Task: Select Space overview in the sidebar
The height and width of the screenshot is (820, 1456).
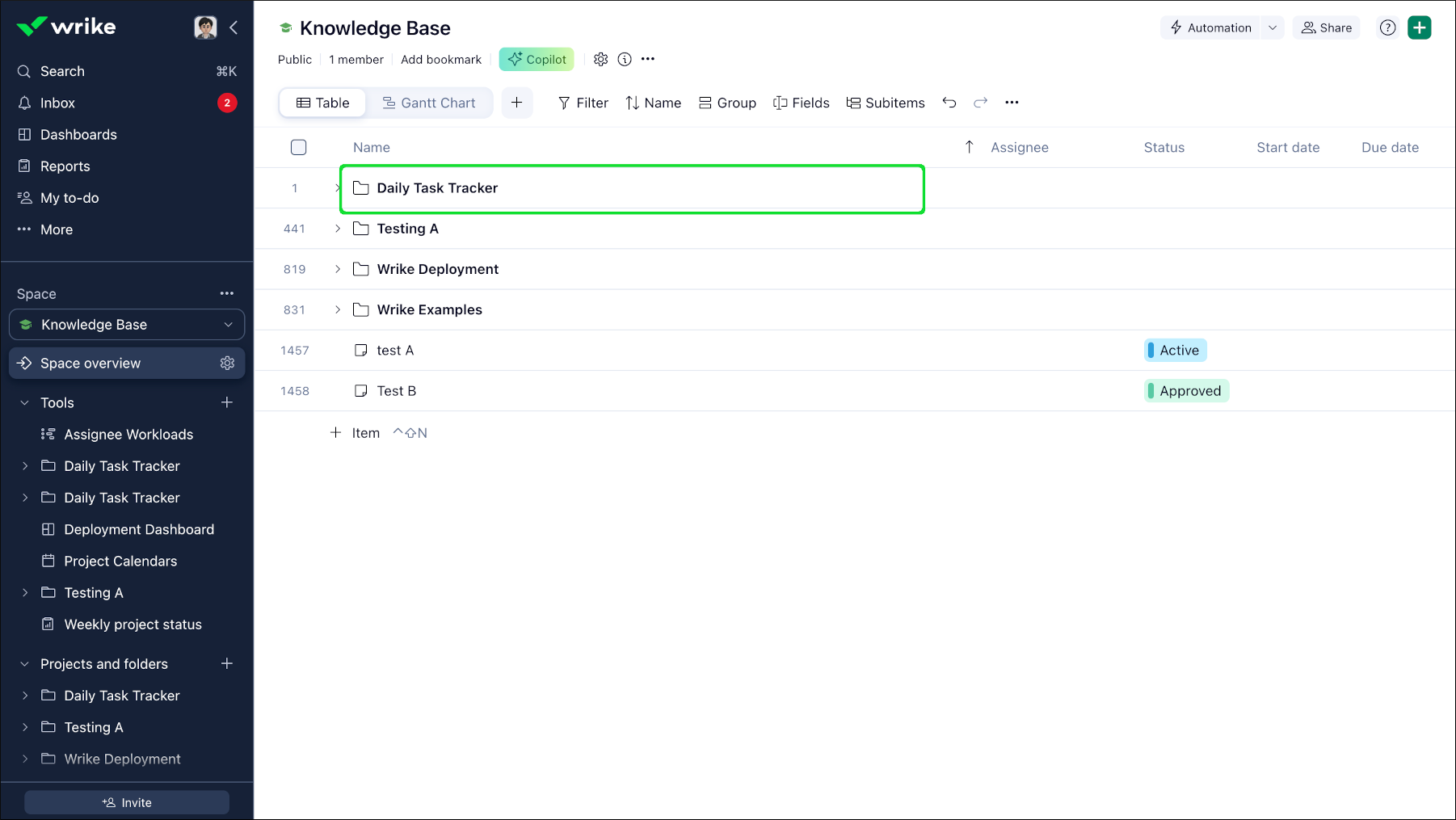Action: point(127,364)
